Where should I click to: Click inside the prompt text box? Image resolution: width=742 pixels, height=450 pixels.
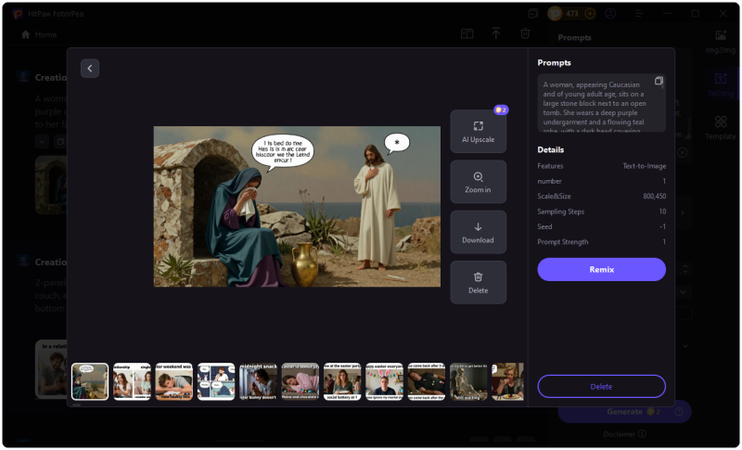pos(601,103)
